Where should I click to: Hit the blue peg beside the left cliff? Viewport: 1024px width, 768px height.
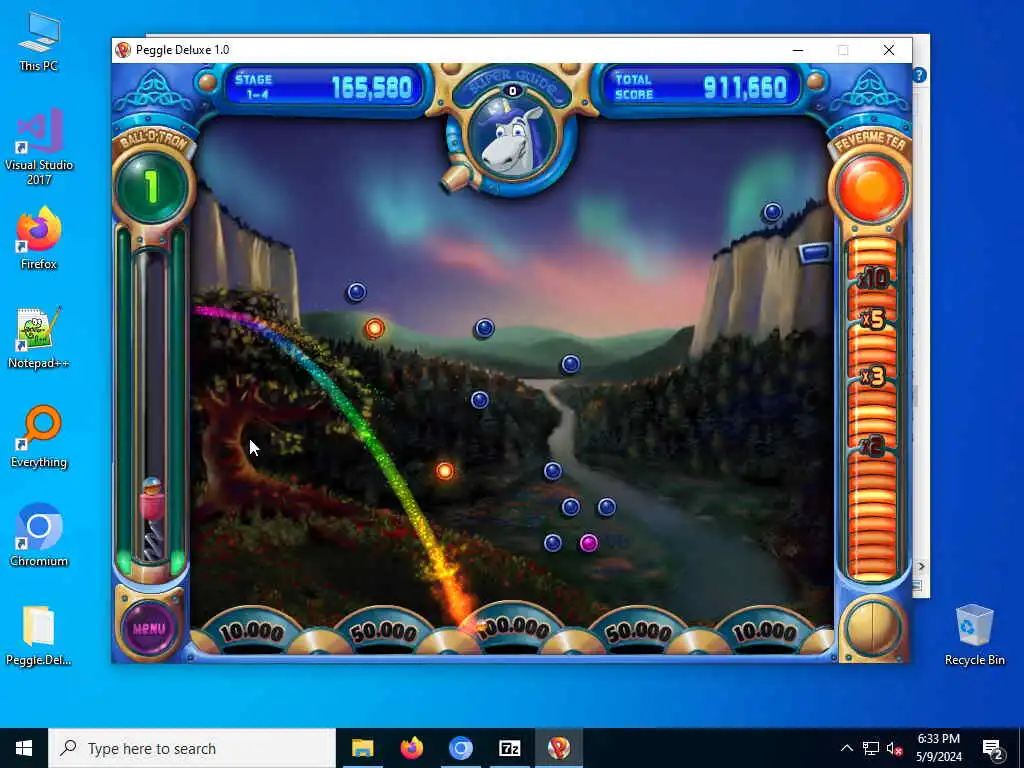356,291
